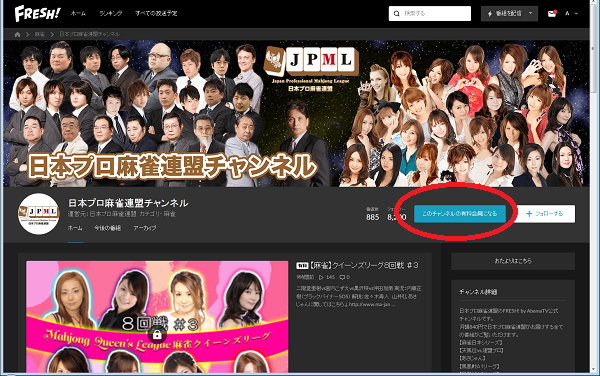Viewport: 600px width, 376px height.
Task: Click the search input field
Action: pyautogui.click(x=430, y=13)
